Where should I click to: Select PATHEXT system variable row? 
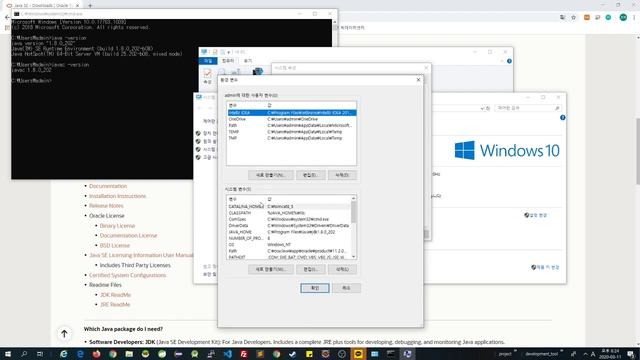[289, 257]
